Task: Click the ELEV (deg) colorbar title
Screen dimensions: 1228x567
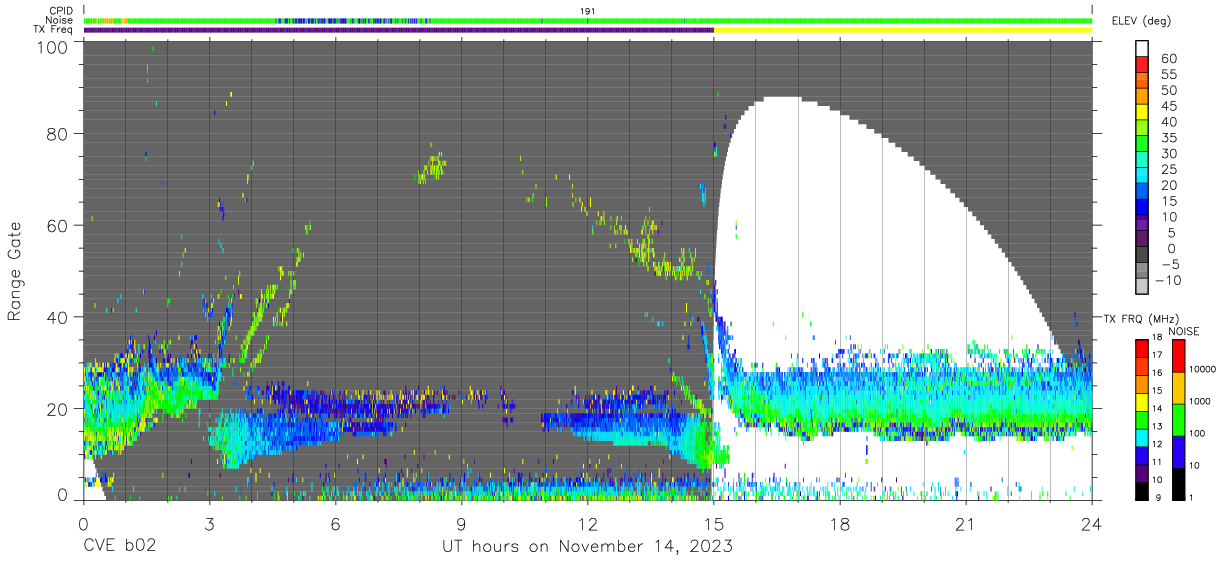Action: click(x=1141, y=21)
